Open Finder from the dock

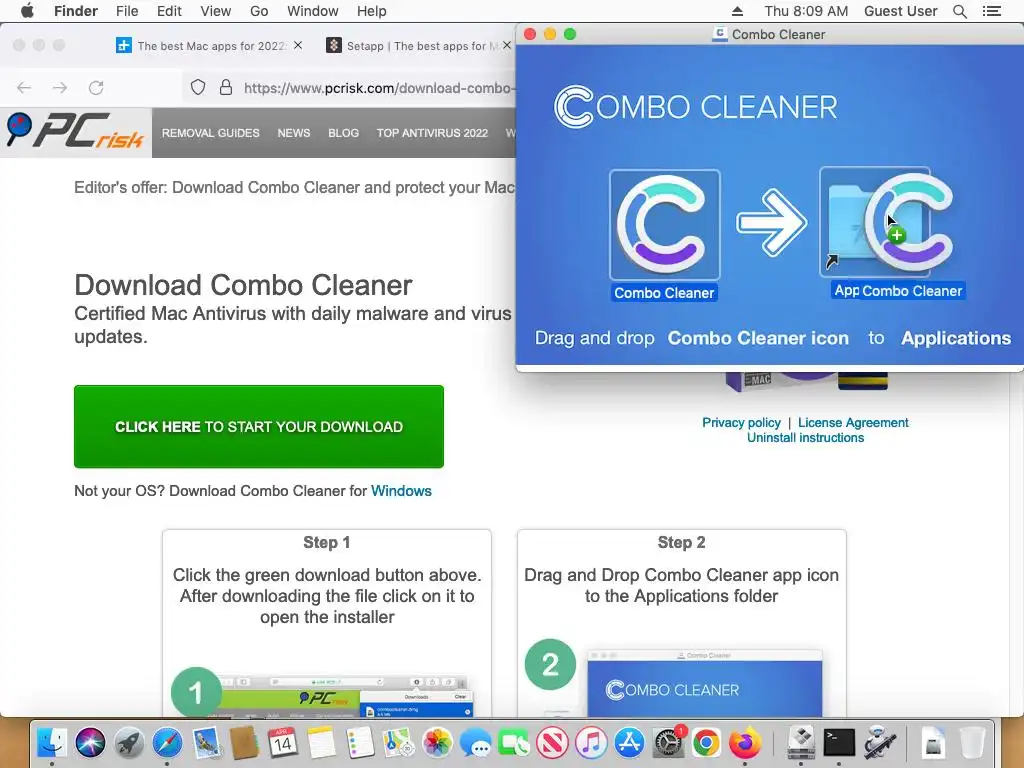[x=51, y=743]
